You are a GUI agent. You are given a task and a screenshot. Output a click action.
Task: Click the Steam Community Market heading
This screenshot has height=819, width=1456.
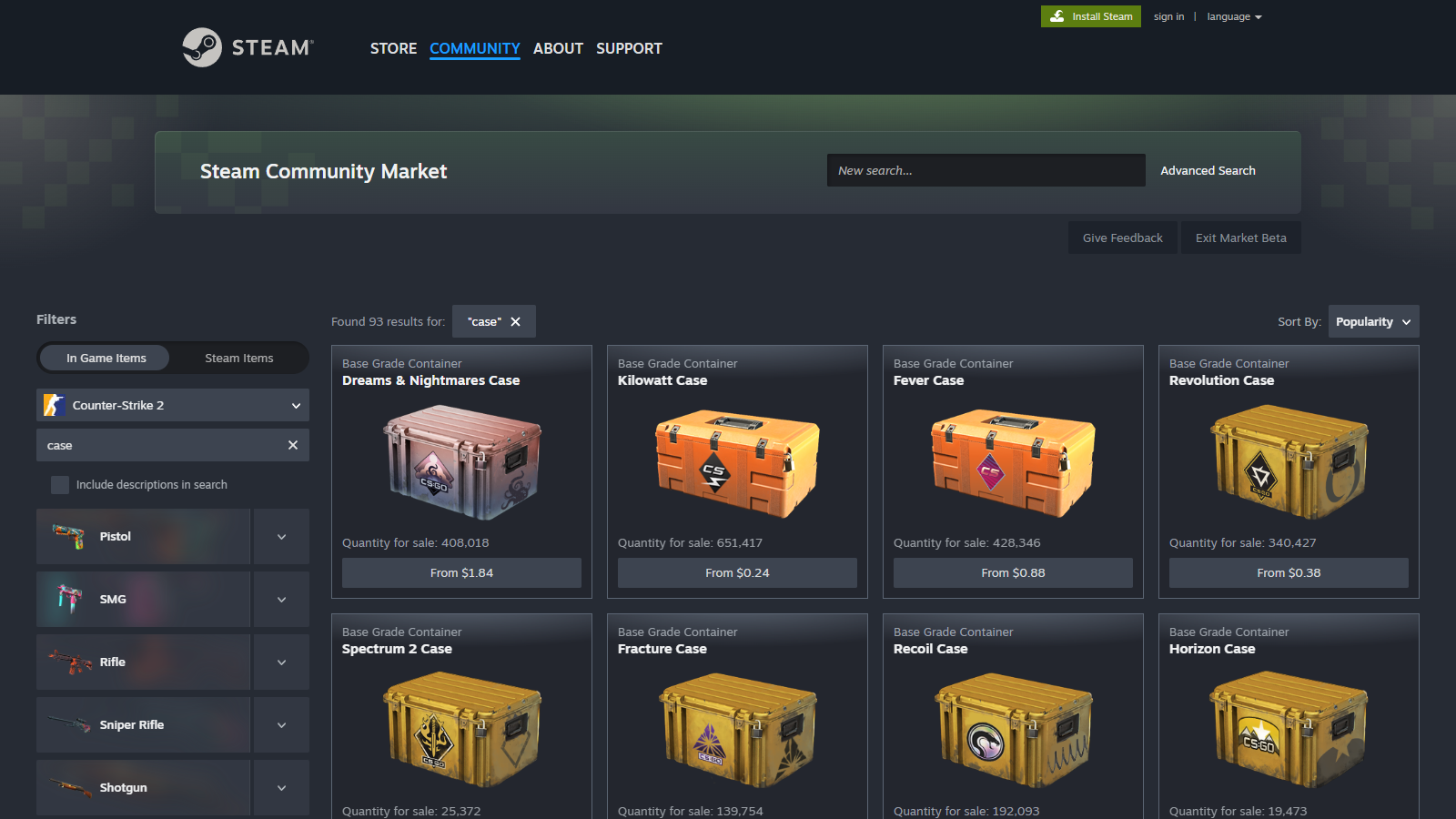point(323,171)
